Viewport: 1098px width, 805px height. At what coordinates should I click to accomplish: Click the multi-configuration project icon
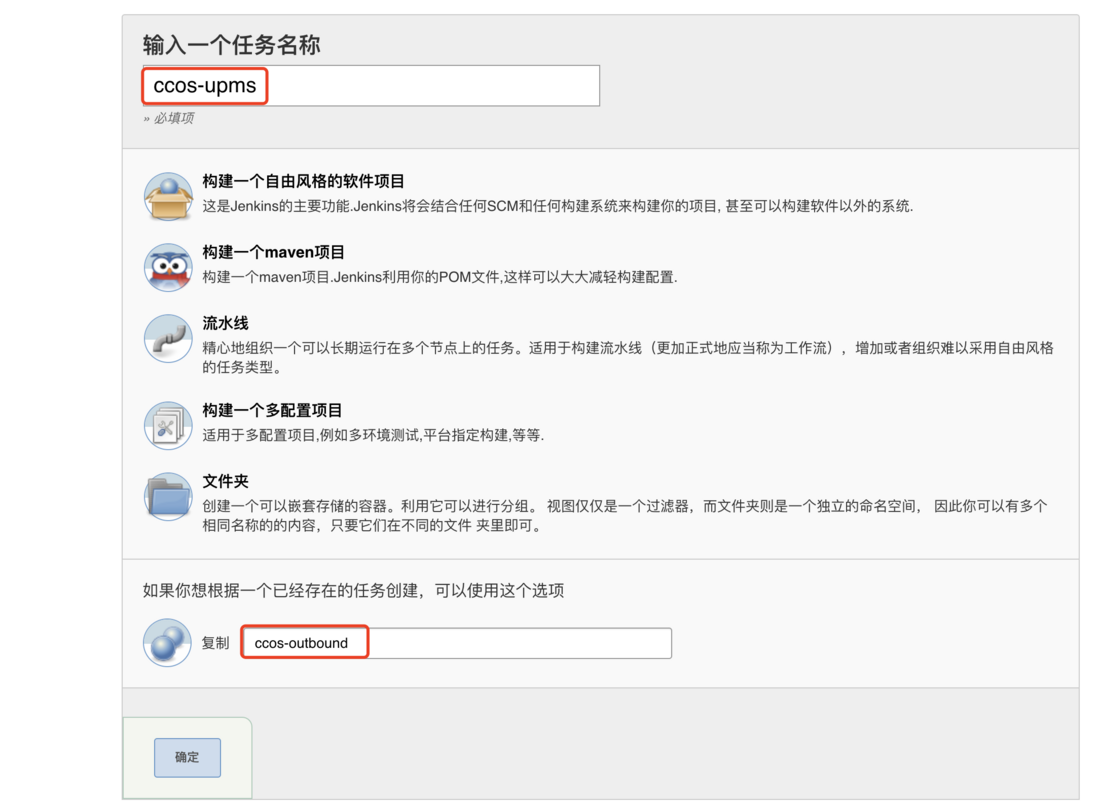pyautogui.click(x=168, y=425)
